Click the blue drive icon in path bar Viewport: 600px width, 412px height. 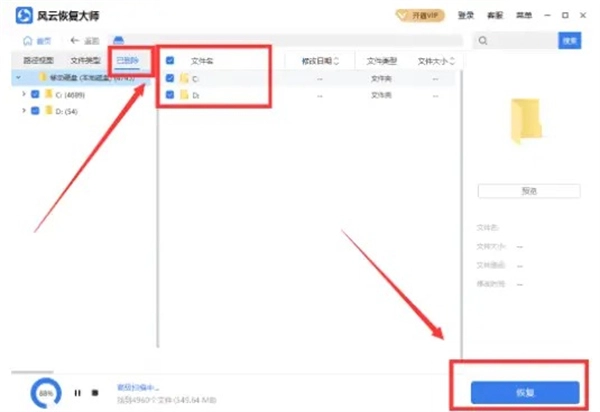click(118, 41)
